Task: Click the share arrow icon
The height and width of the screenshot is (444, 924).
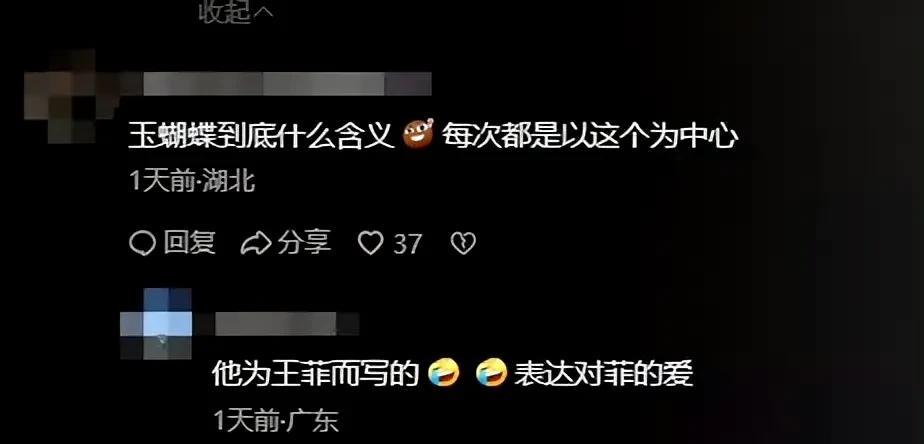Action: tap(256, 244)
